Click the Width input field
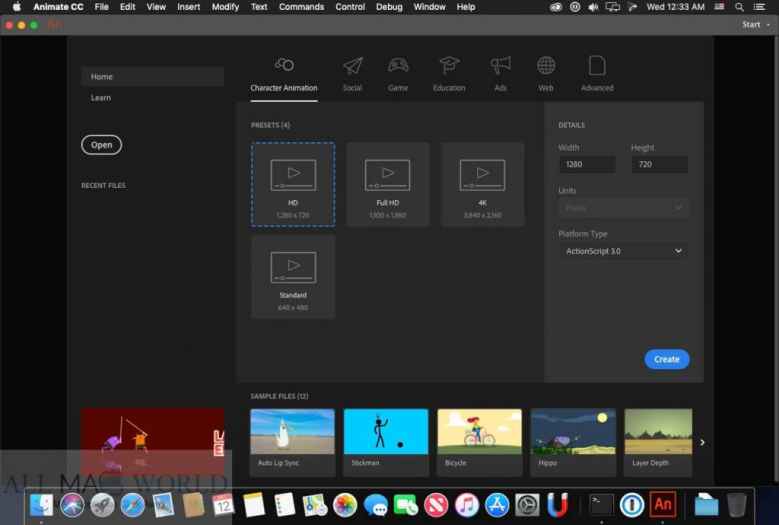Image resolution: width=779 pixels, height=525 pixels. [587, 164]
